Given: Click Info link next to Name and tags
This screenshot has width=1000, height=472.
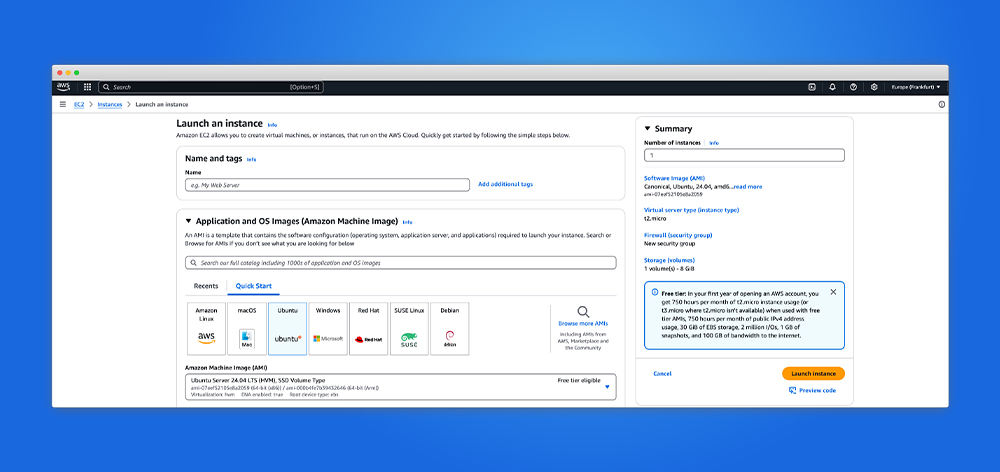Looking at the screenshot, I should (251, 159).
